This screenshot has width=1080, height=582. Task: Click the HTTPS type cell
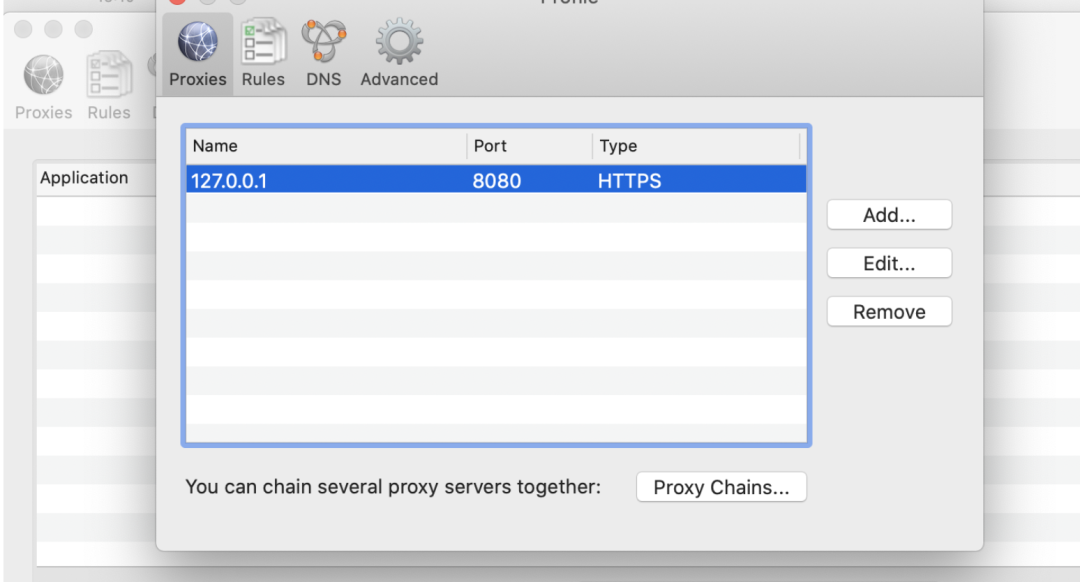(x=630, y=182)
